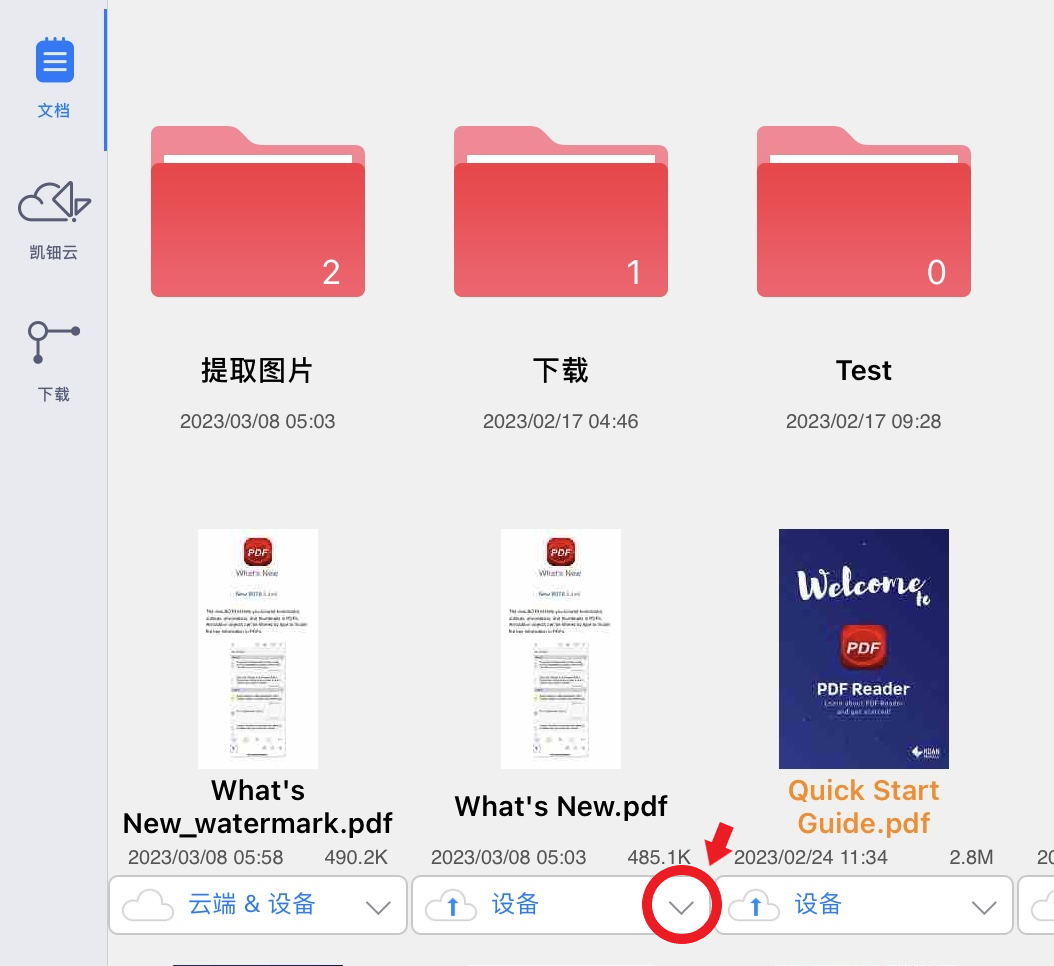
Task: Open the 提取图片 folder icon
Action: pos(257,211)
